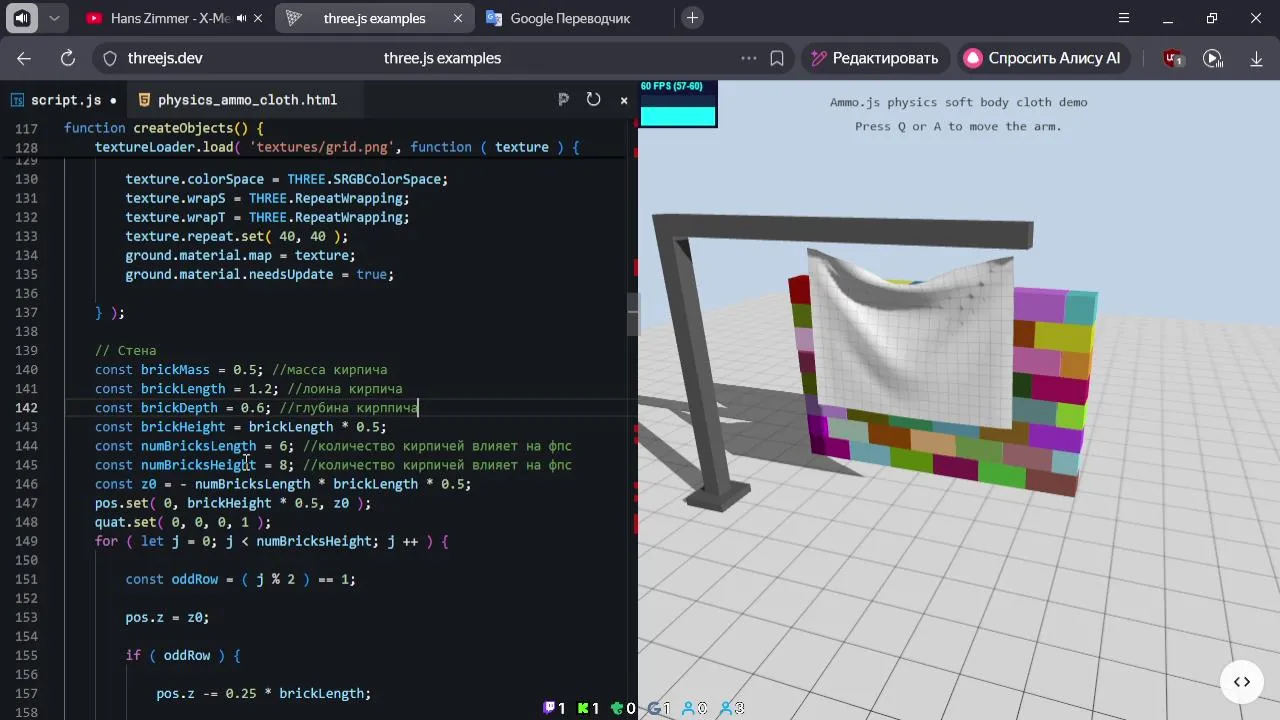
Task: Click line number 142 in gutter
Action: click(x=27, y=408)
